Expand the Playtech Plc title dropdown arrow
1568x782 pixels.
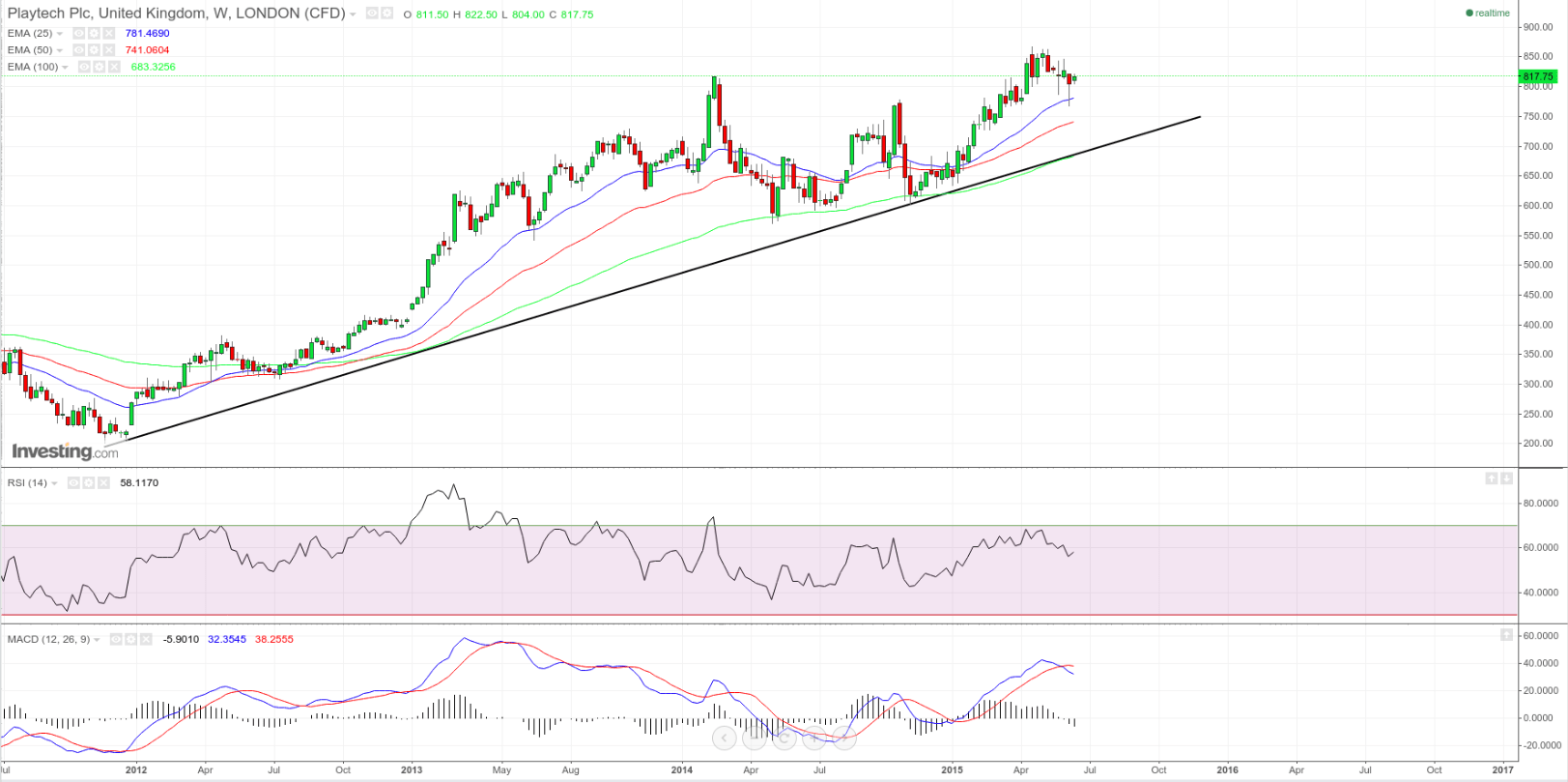click(353, 14)
